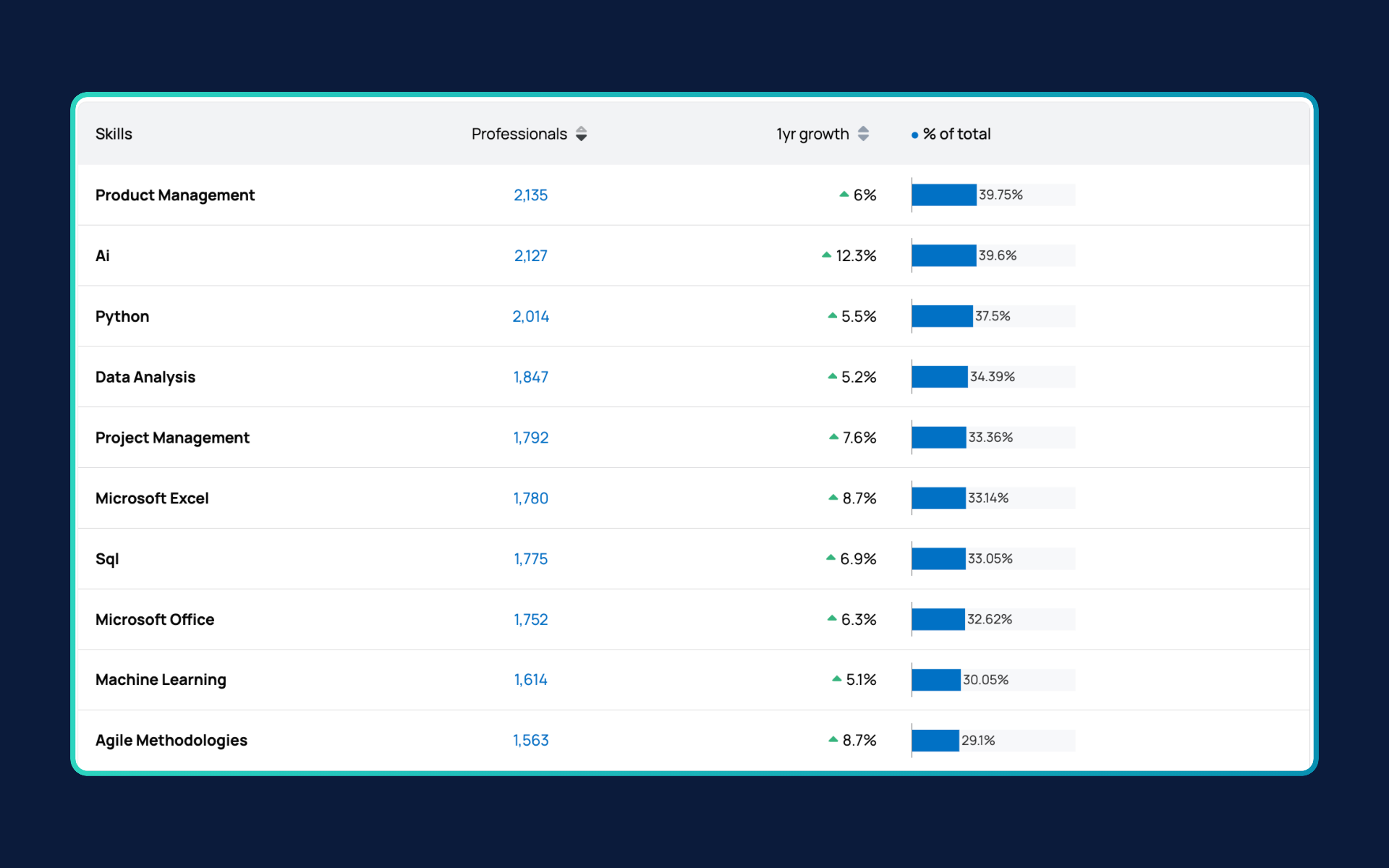Click the Skills column header
Image resolution: width=1389 pixels, height=868 pixels.
(x=114, y=134)
